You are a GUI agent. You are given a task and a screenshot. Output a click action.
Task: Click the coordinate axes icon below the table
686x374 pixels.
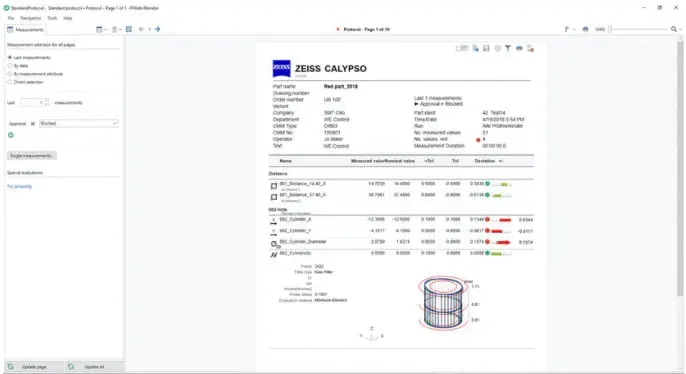pyautogui.click(x=371, y=334)
